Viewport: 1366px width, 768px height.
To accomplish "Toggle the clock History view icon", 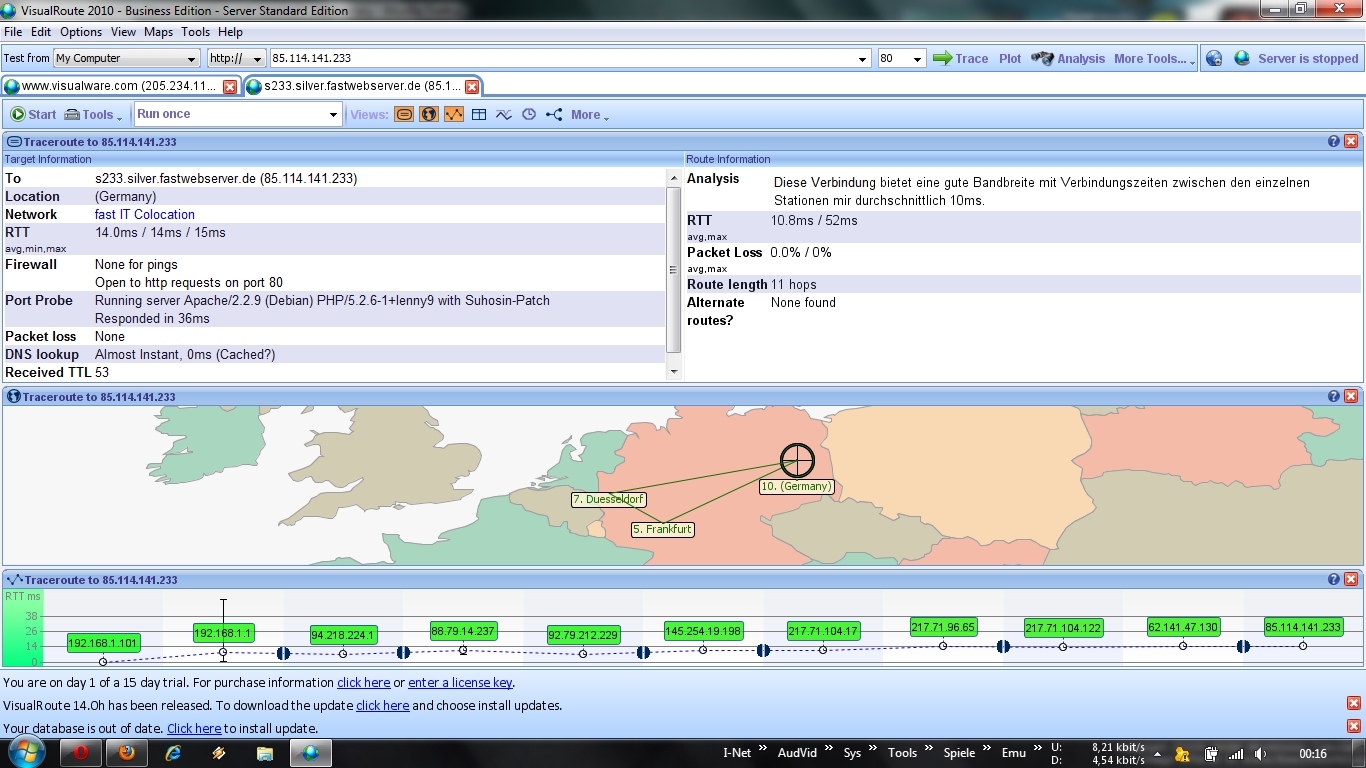I will [x=529, y=115].
